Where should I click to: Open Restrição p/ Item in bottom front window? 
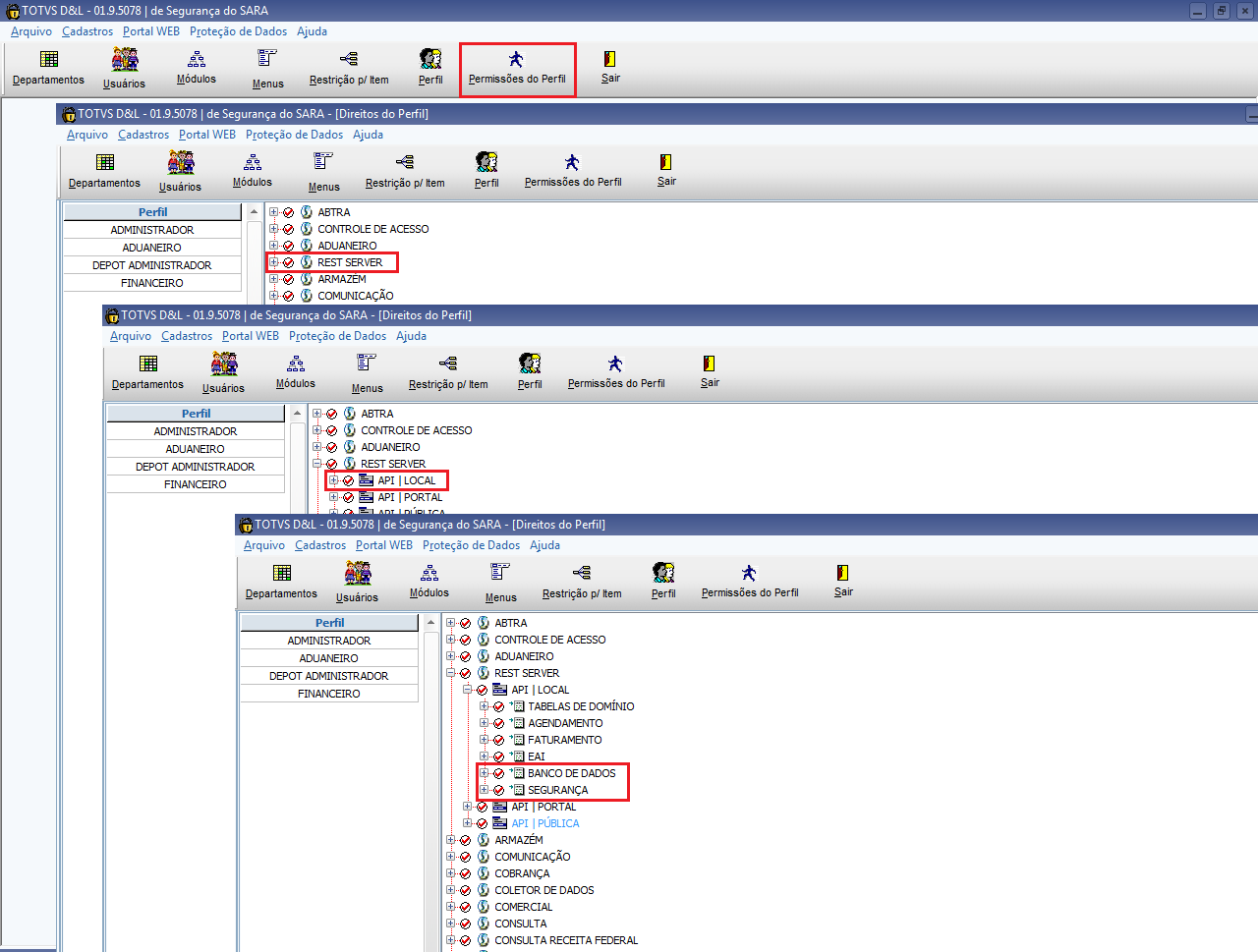tap(582, 582)
